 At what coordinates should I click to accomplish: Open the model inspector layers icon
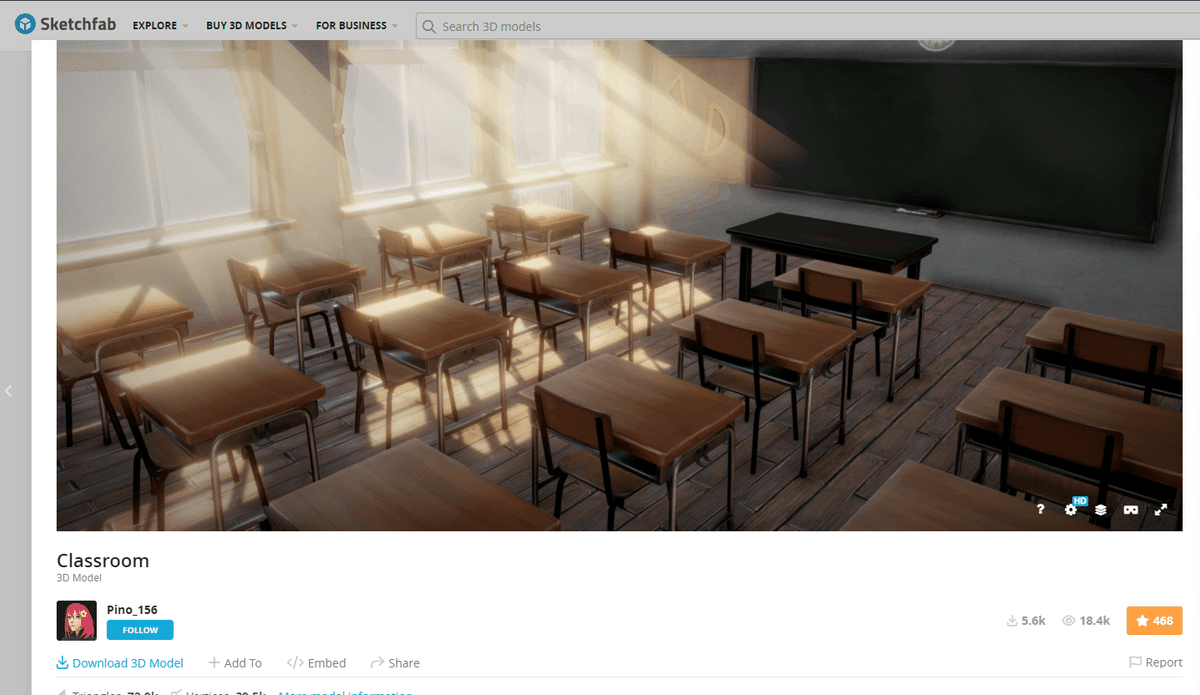pyautogui.click(x=1100, y=509)
